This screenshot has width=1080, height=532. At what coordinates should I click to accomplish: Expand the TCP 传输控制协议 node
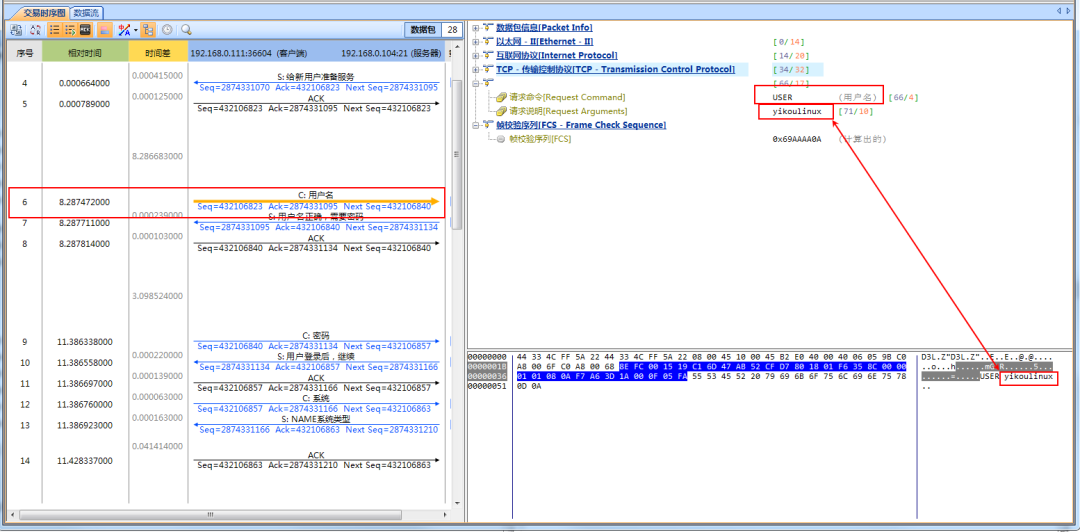pos(475,70)
